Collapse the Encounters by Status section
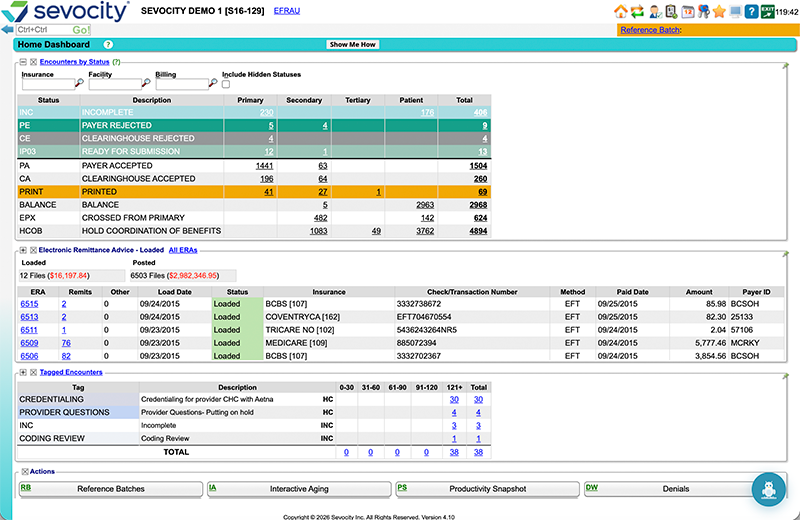Viewport: 800px width, 520px height. tap(23, 62)
